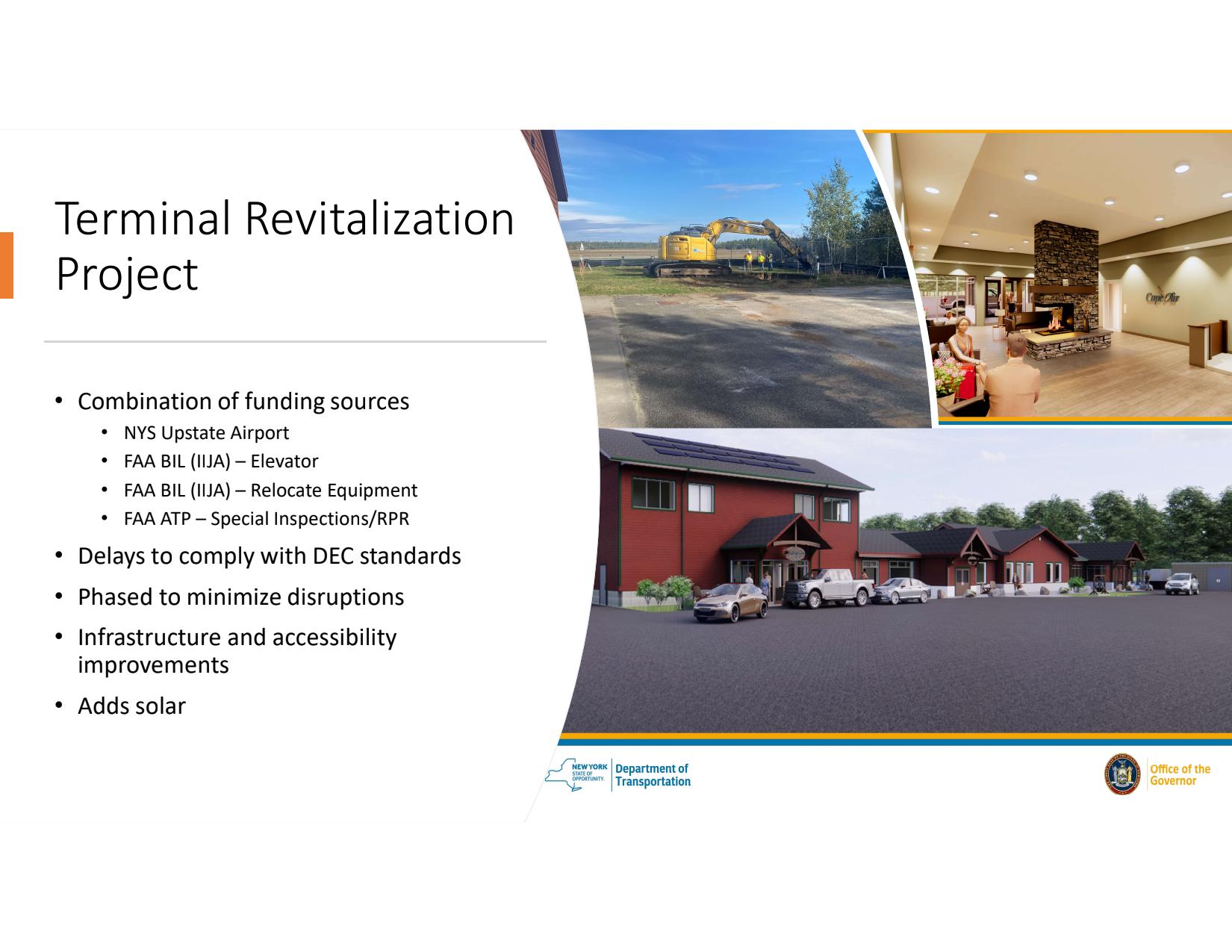Select the "Department of Transportation" text

tap(653, 775)
